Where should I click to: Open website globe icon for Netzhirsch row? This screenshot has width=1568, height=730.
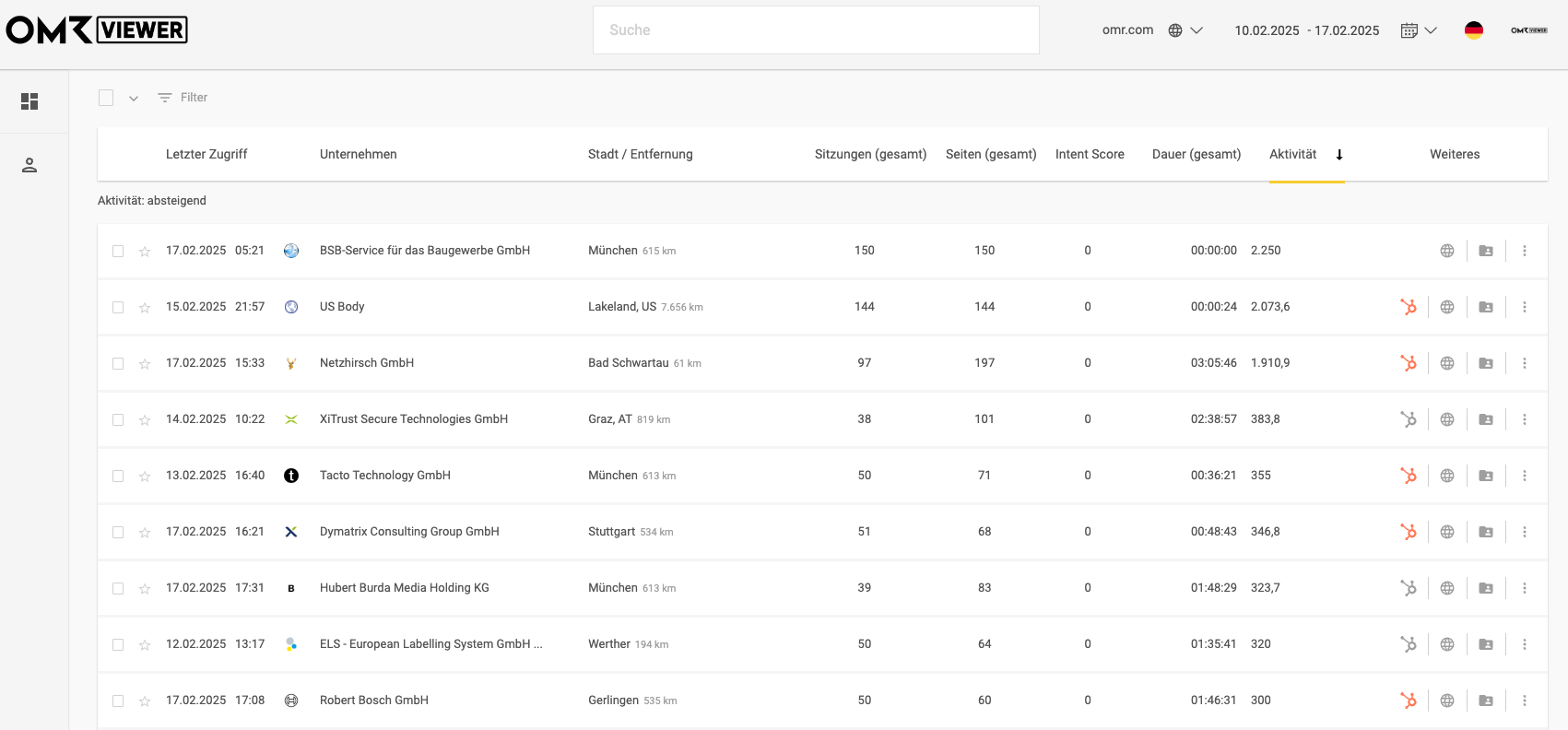click(1447, 363)
